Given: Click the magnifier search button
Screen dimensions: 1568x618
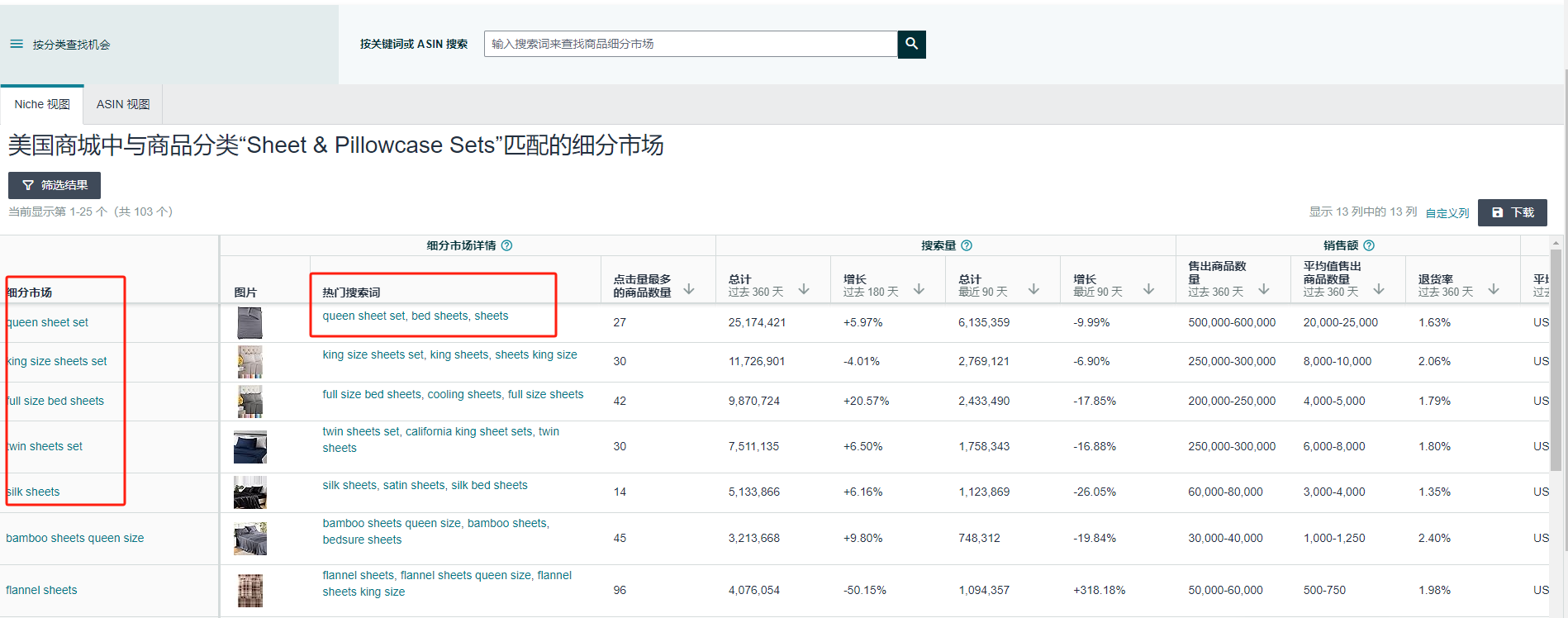Looking at the screenshot, I should point(911,44).
